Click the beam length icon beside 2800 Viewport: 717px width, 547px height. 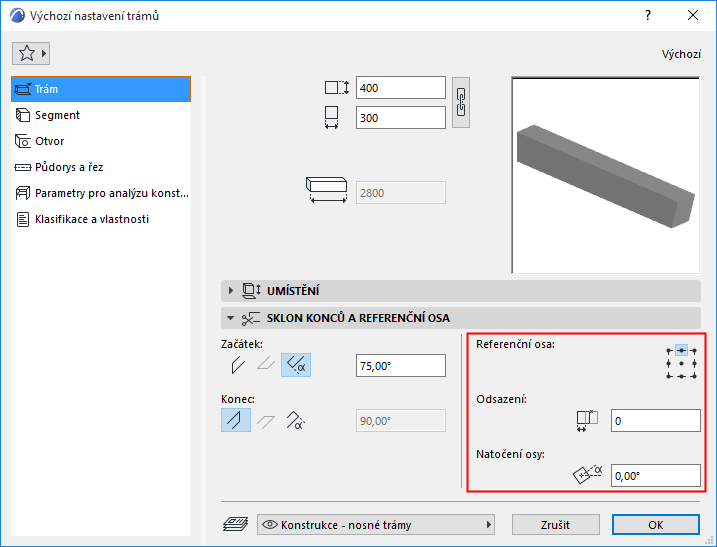(x=326, y=190)
